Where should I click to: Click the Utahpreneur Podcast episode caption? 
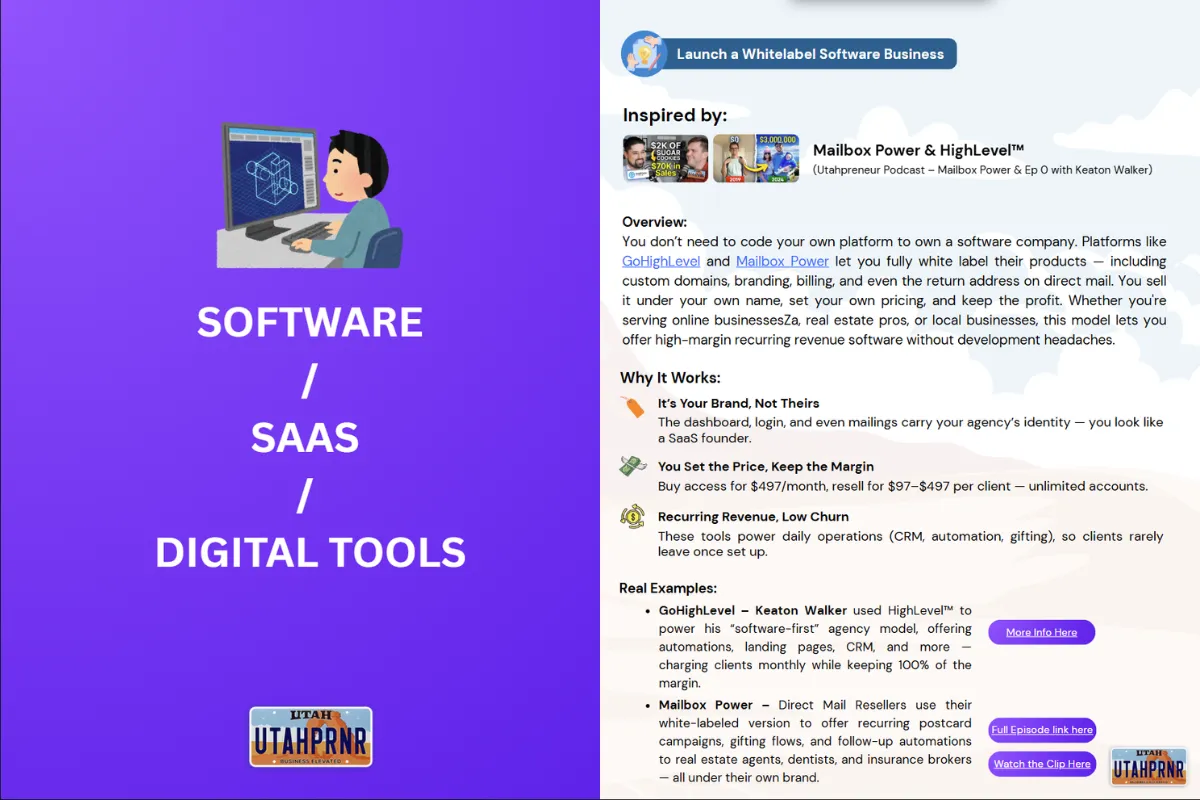point(982,170)
